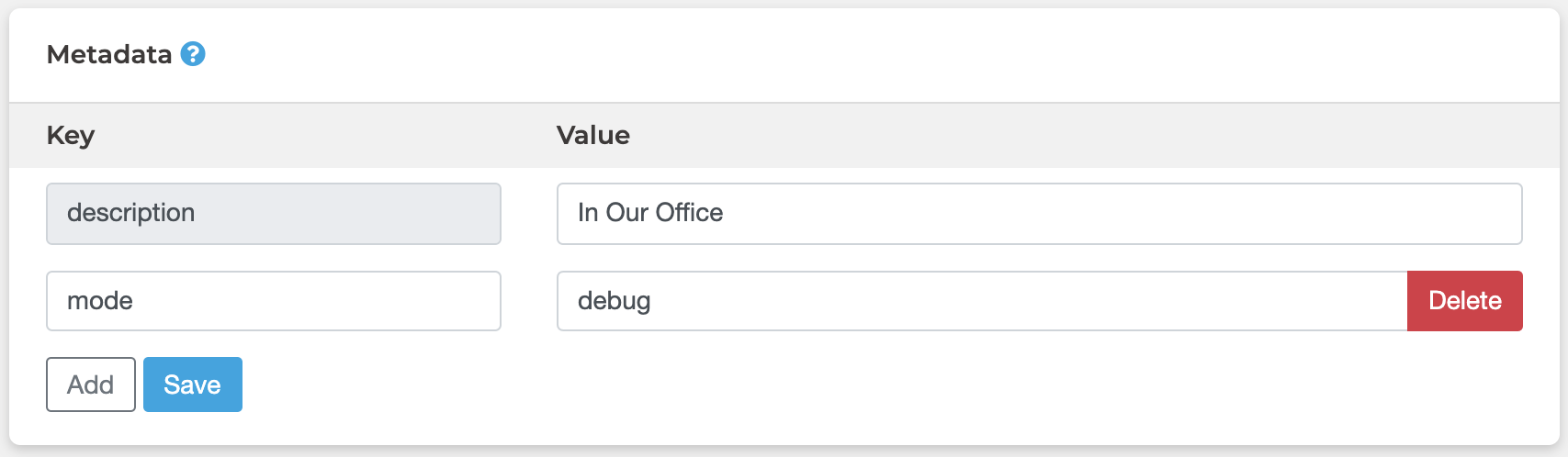1568x457 pixels.
Task: Click the Value column header
Action: [593, 136]
